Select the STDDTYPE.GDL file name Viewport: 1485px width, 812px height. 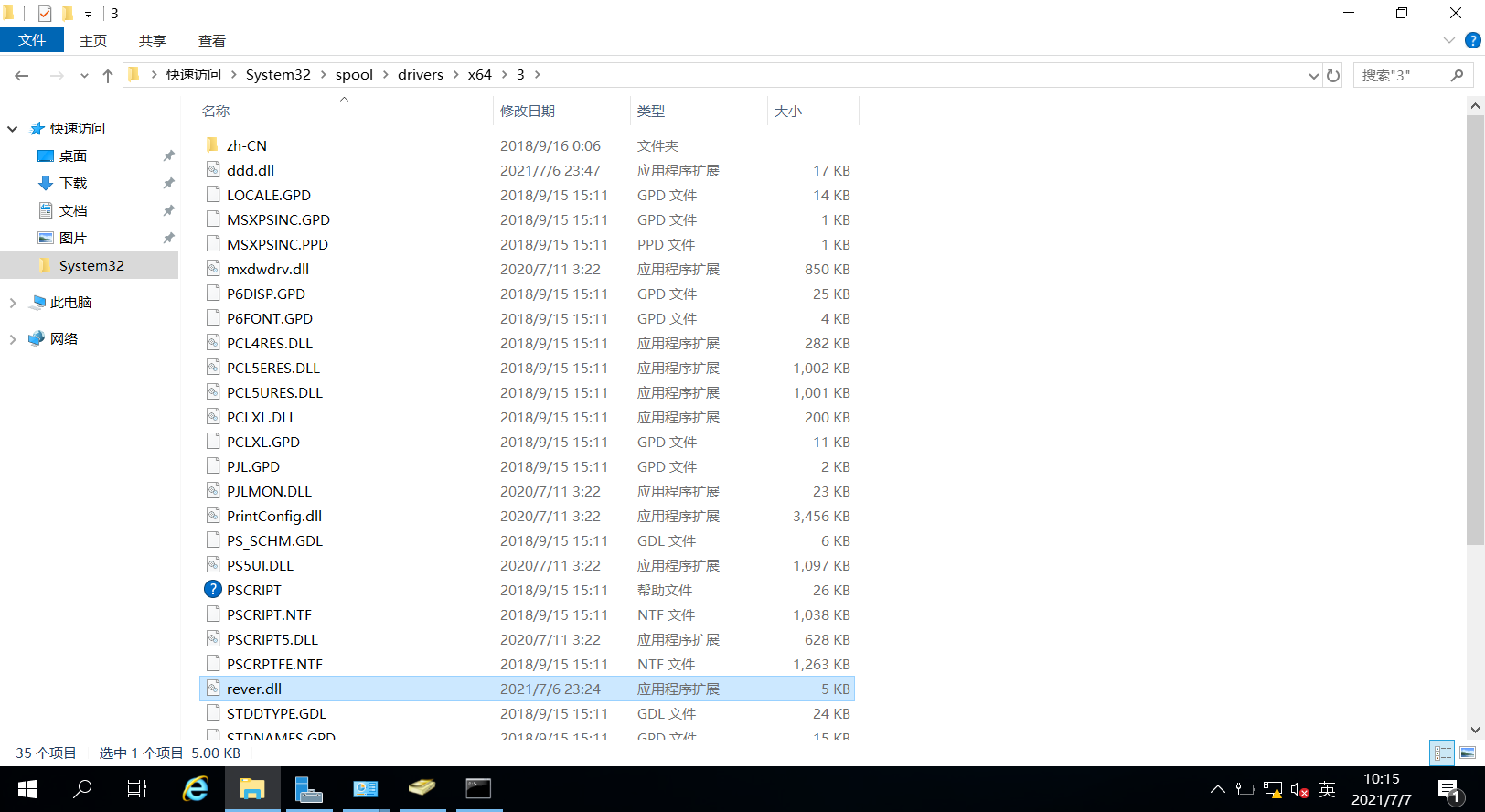tap(276, 714)
